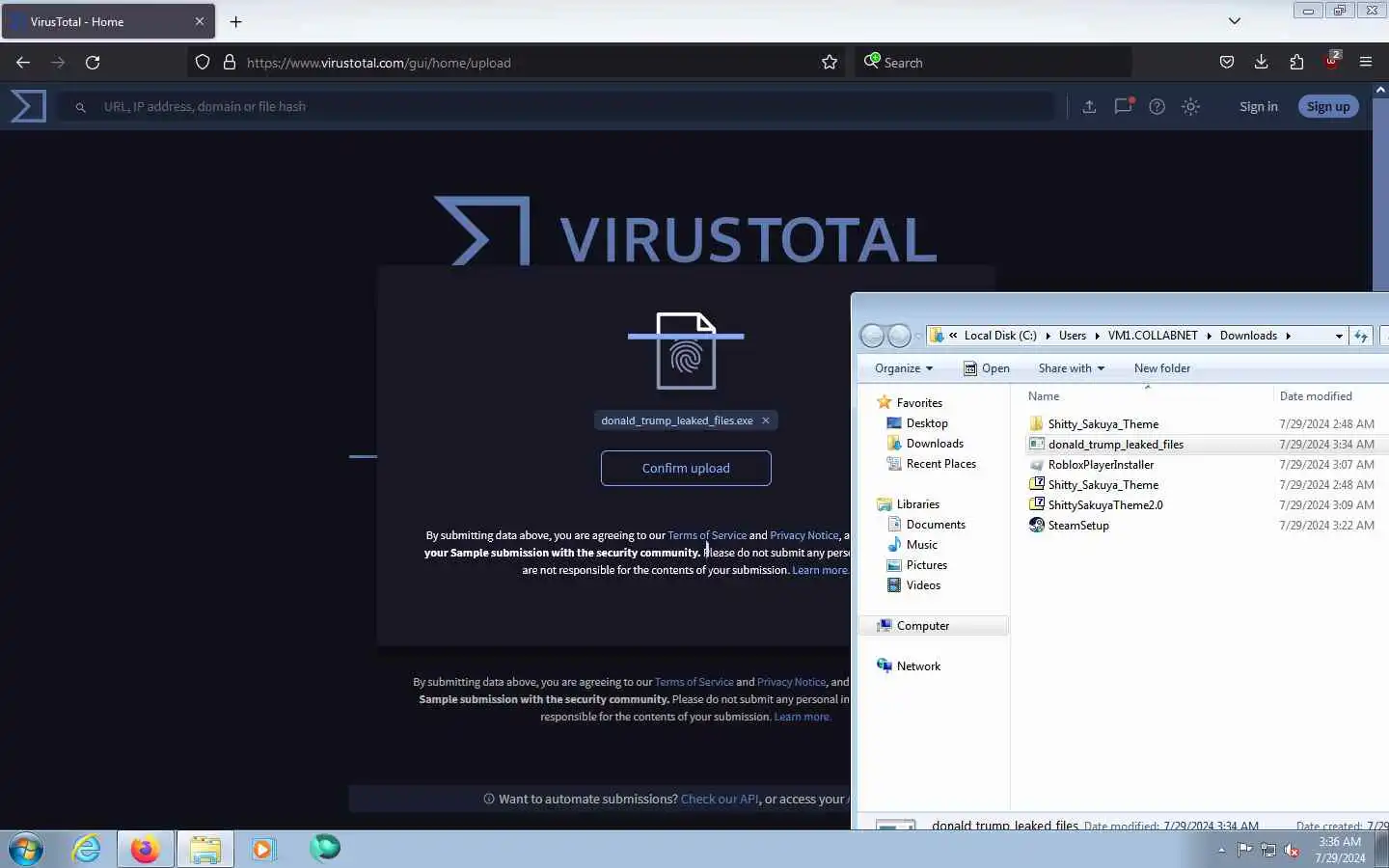
Task: Click the Sign up button
Action: (x=1328, y=106)
